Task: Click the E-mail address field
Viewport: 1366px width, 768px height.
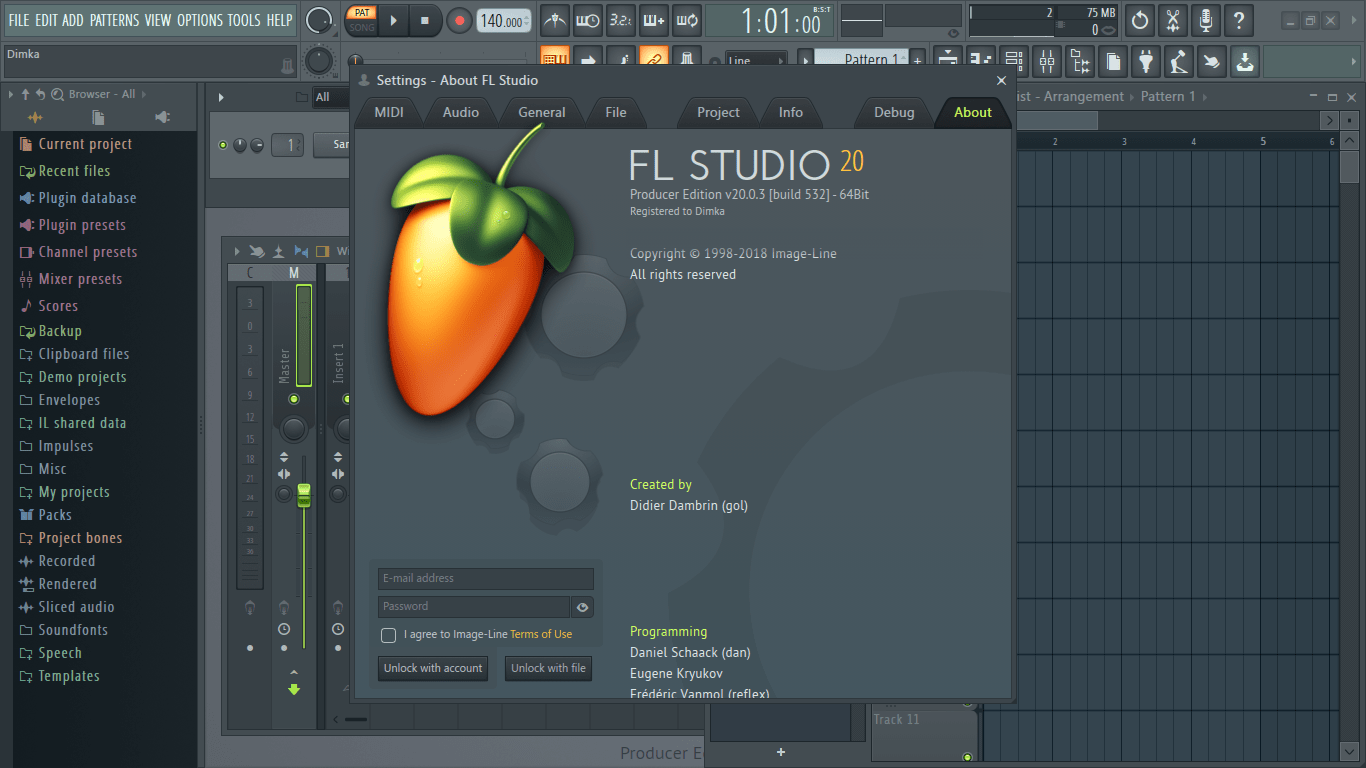Action: tap(486, 579)
